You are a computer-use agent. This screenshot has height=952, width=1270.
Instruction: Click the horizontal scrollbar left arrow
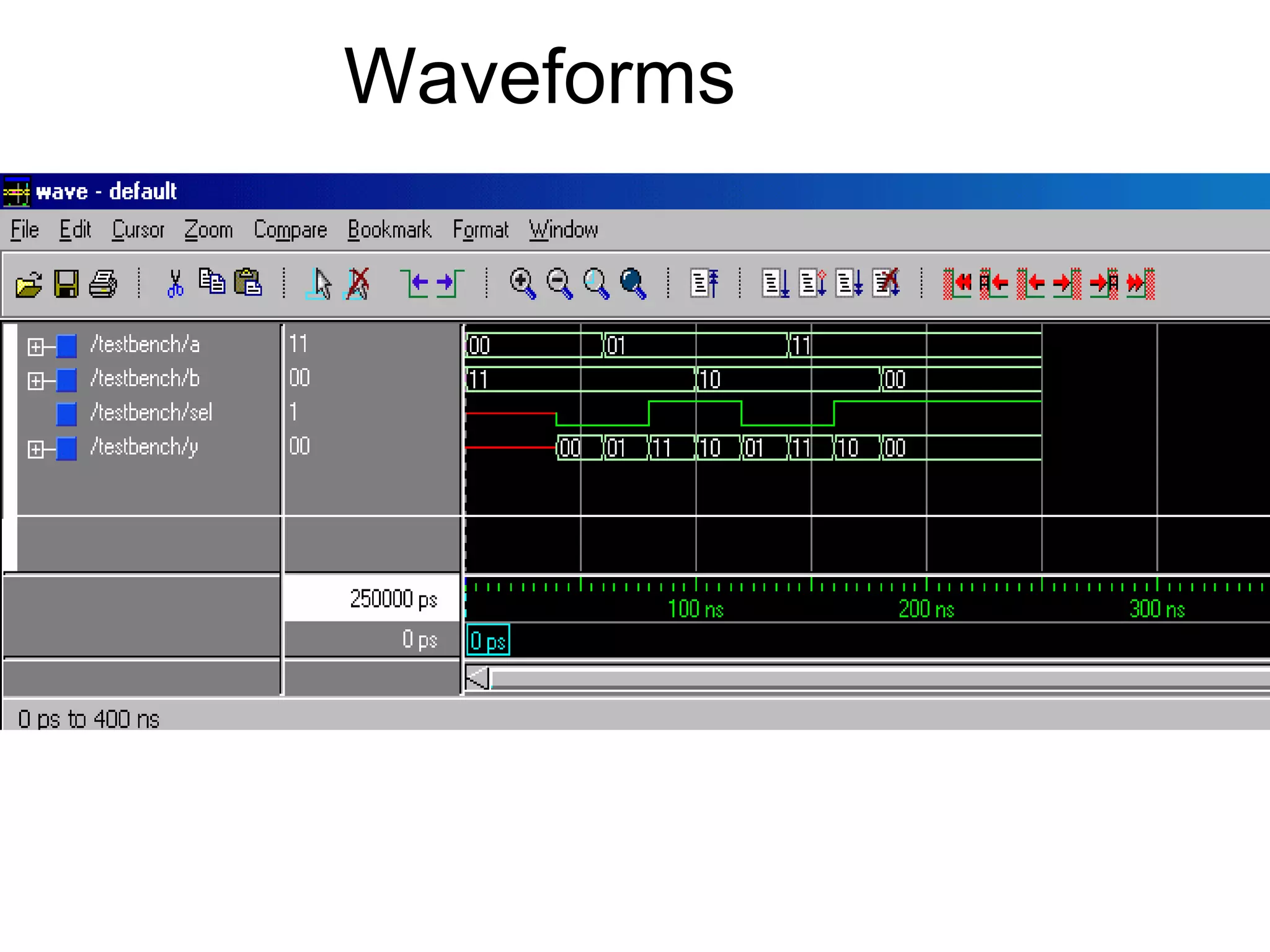click(x=477, y=678)
